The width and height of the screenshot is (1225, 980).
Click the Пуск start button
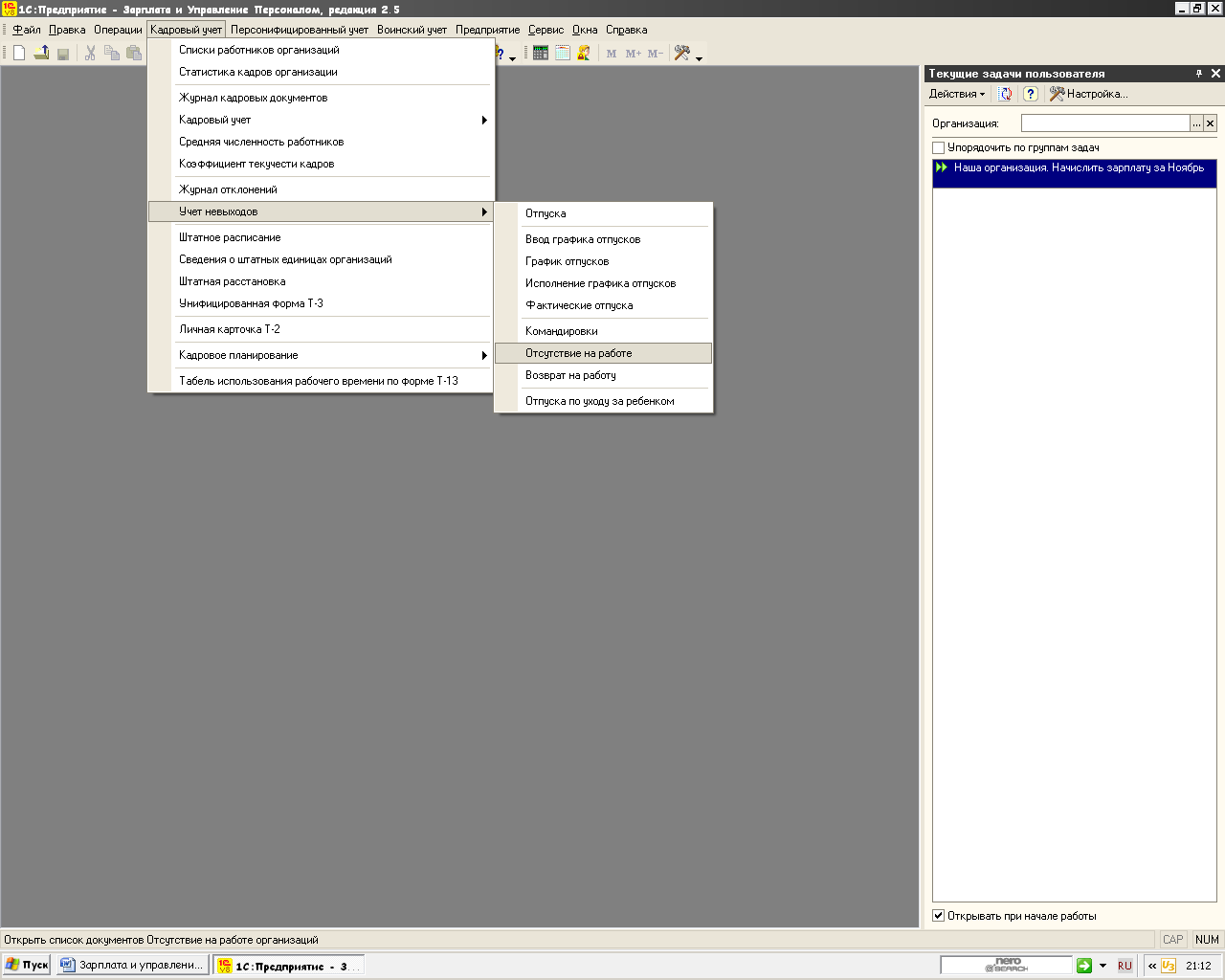click(x=27, y=966)
